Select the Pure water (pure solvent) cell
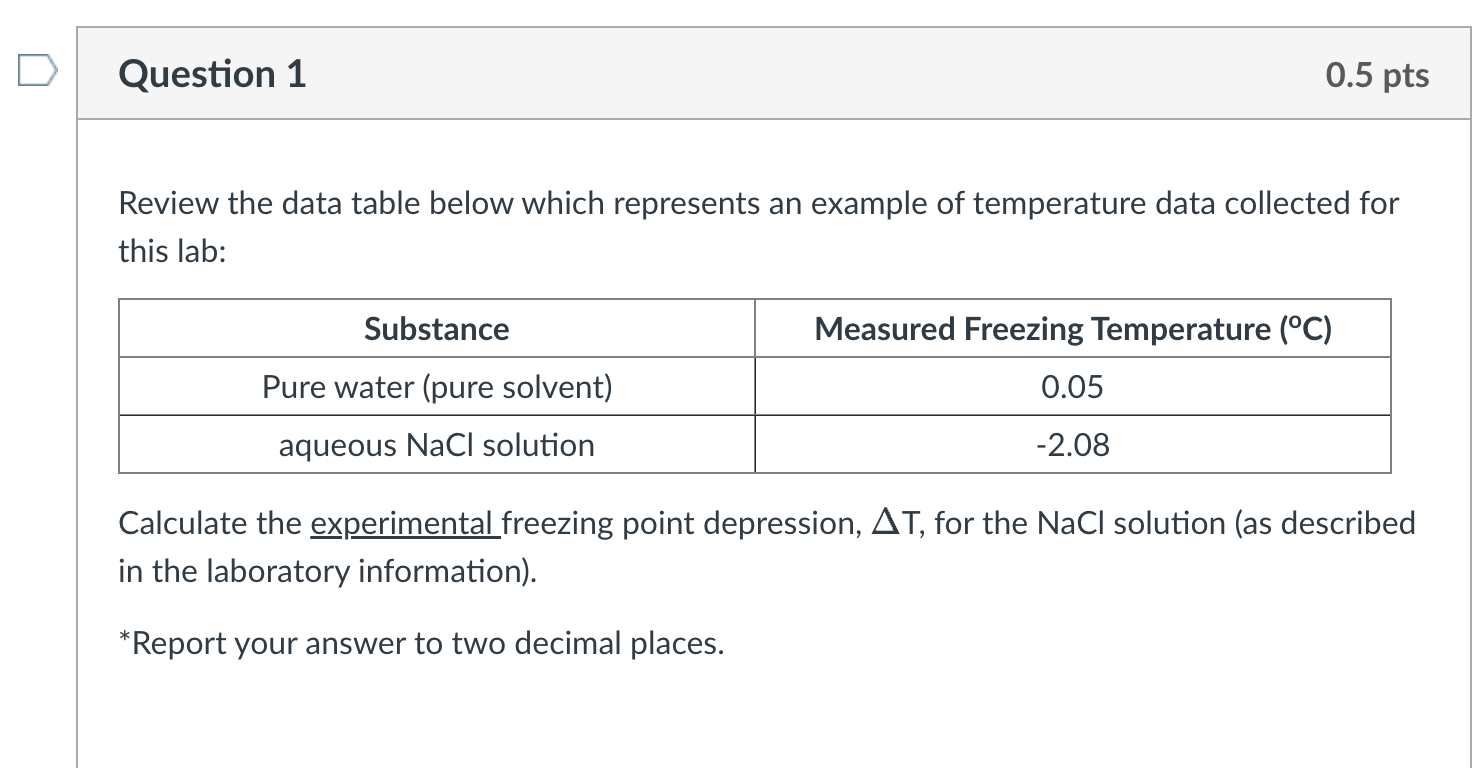Image resolution: width=1480 pixels, height=768 pixels. pos(436,387)
